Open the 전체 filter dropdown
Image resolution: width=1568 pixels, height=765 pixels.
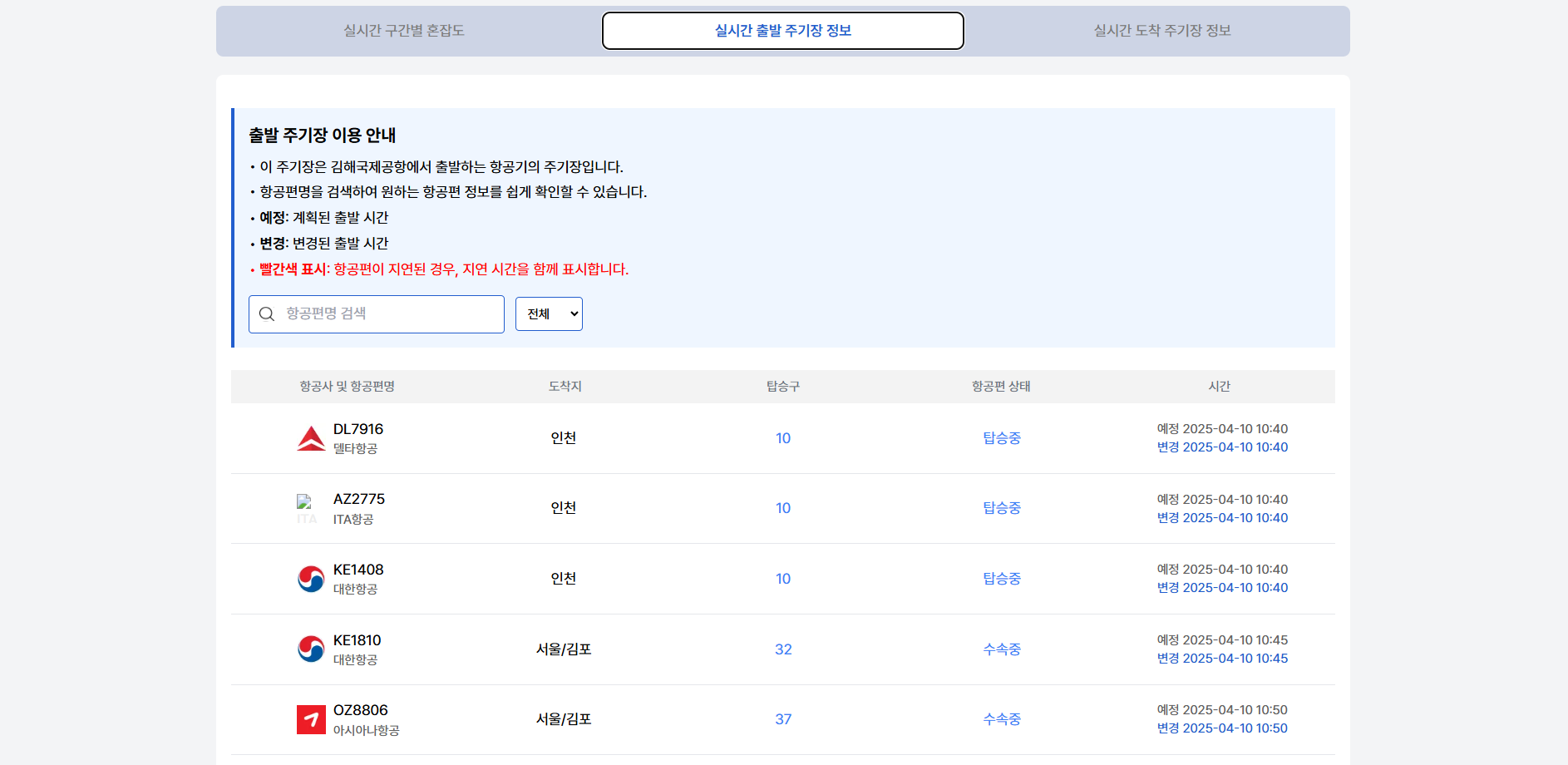point(549,314)
